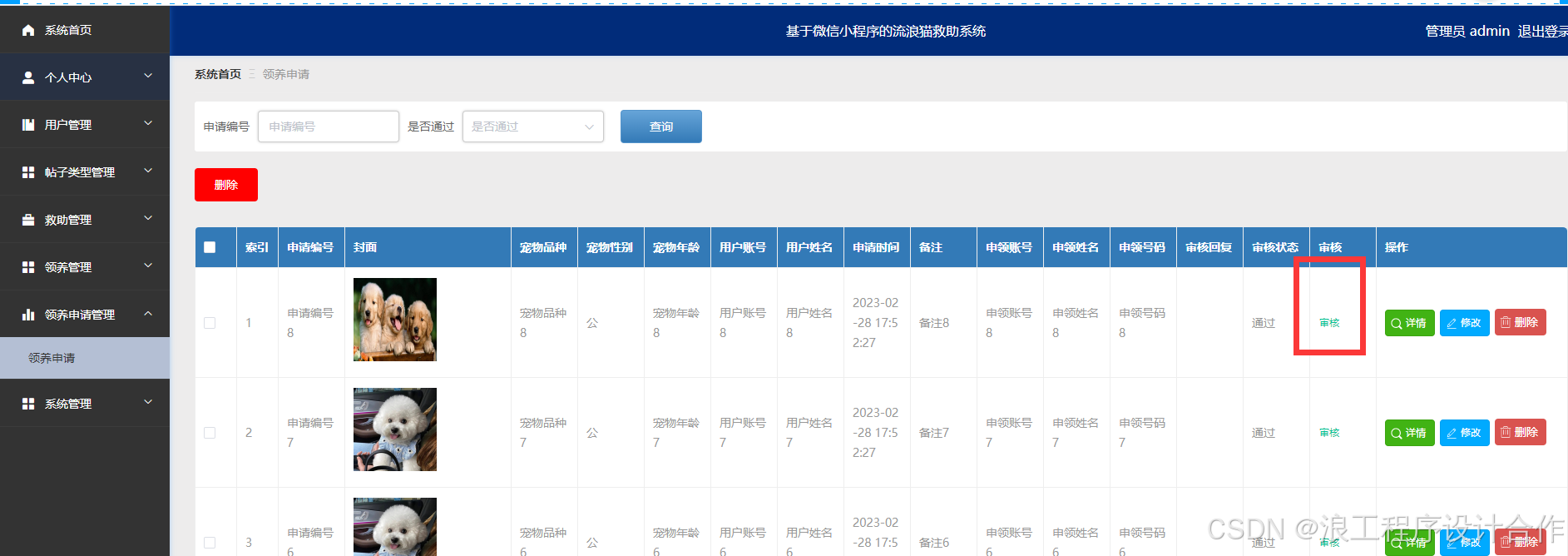The width and height of the screenshot is (1568, 556).
Task: Delete application row 2
Action: tap(1520, 432)
